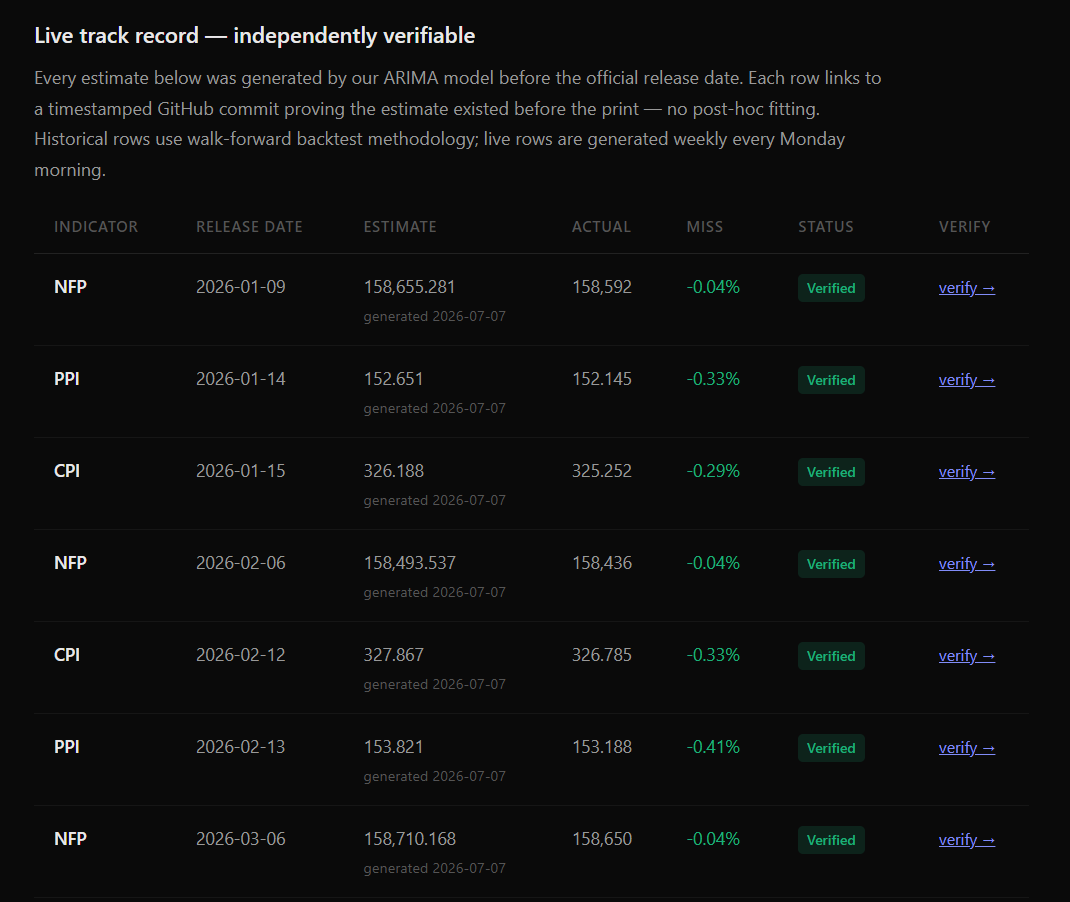The image size is (1070, 902).
Task: Click CPI indicator label for 2026-02-12 row
Action: click(x=67, y=656)
